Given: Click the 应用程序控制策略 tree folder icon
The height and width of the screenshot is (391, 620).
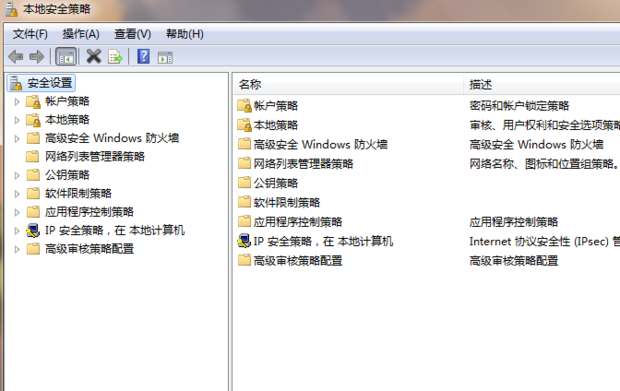Looking at the screenshot, I should pos(33,212).
